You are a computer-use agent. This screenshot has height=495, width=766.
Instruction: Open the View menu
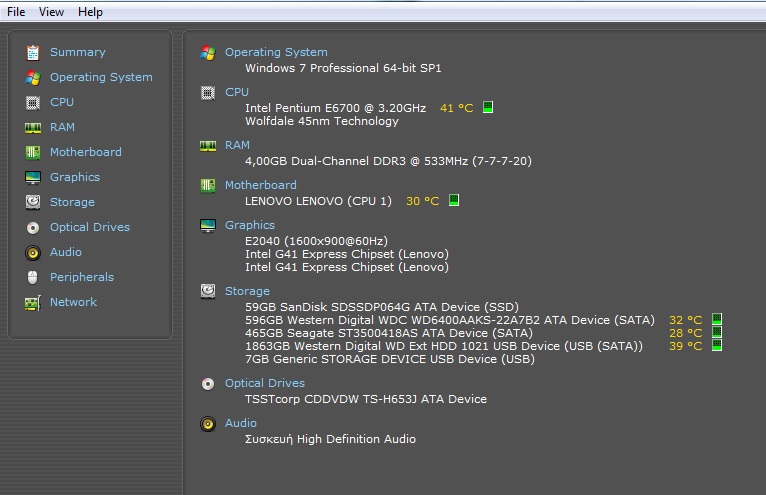[x=51, y=12]
